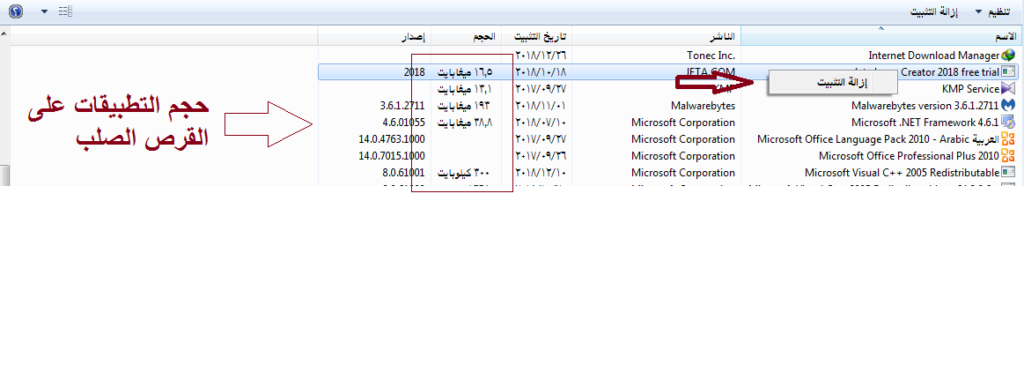Screen dimensions: 1024x365
Task: Sort by the تاريخ التثبيت column header
Action: click(x=537, y=36)
